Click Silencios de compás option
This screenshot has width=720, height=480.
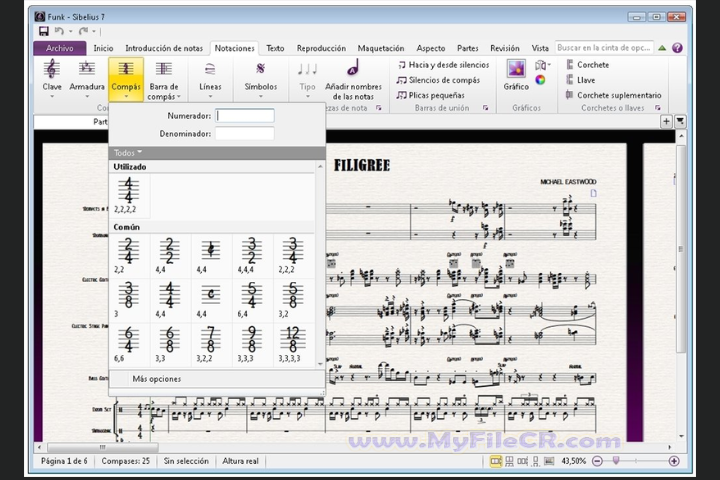[439, 80]
